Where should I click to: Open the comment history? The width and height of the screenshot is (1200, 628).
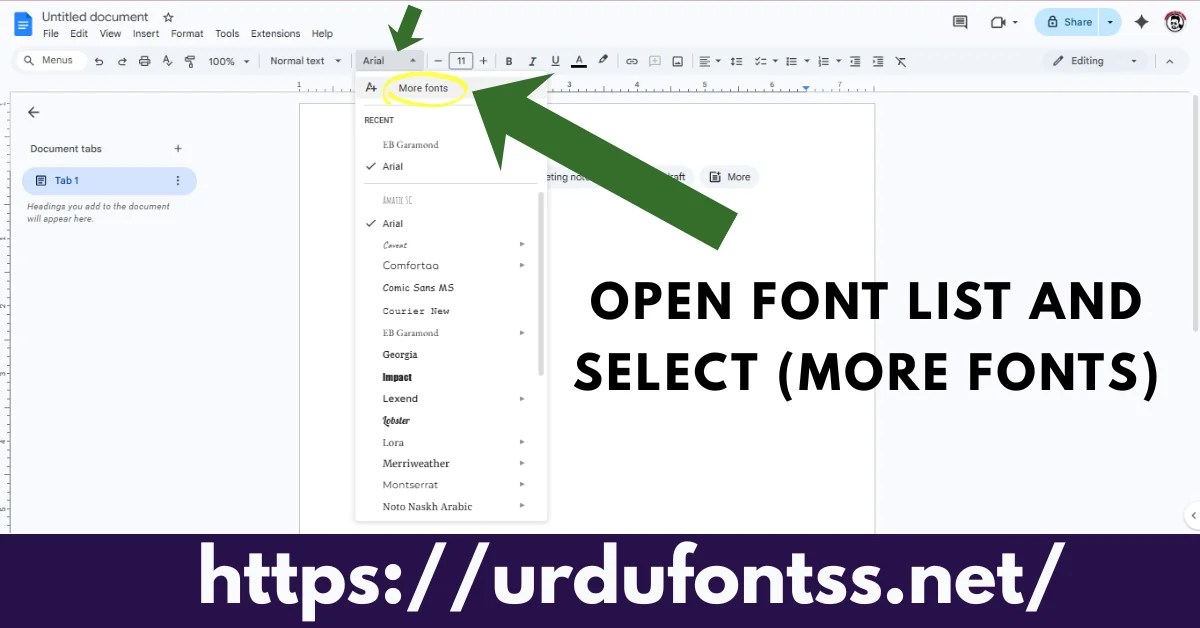[960, 22]
